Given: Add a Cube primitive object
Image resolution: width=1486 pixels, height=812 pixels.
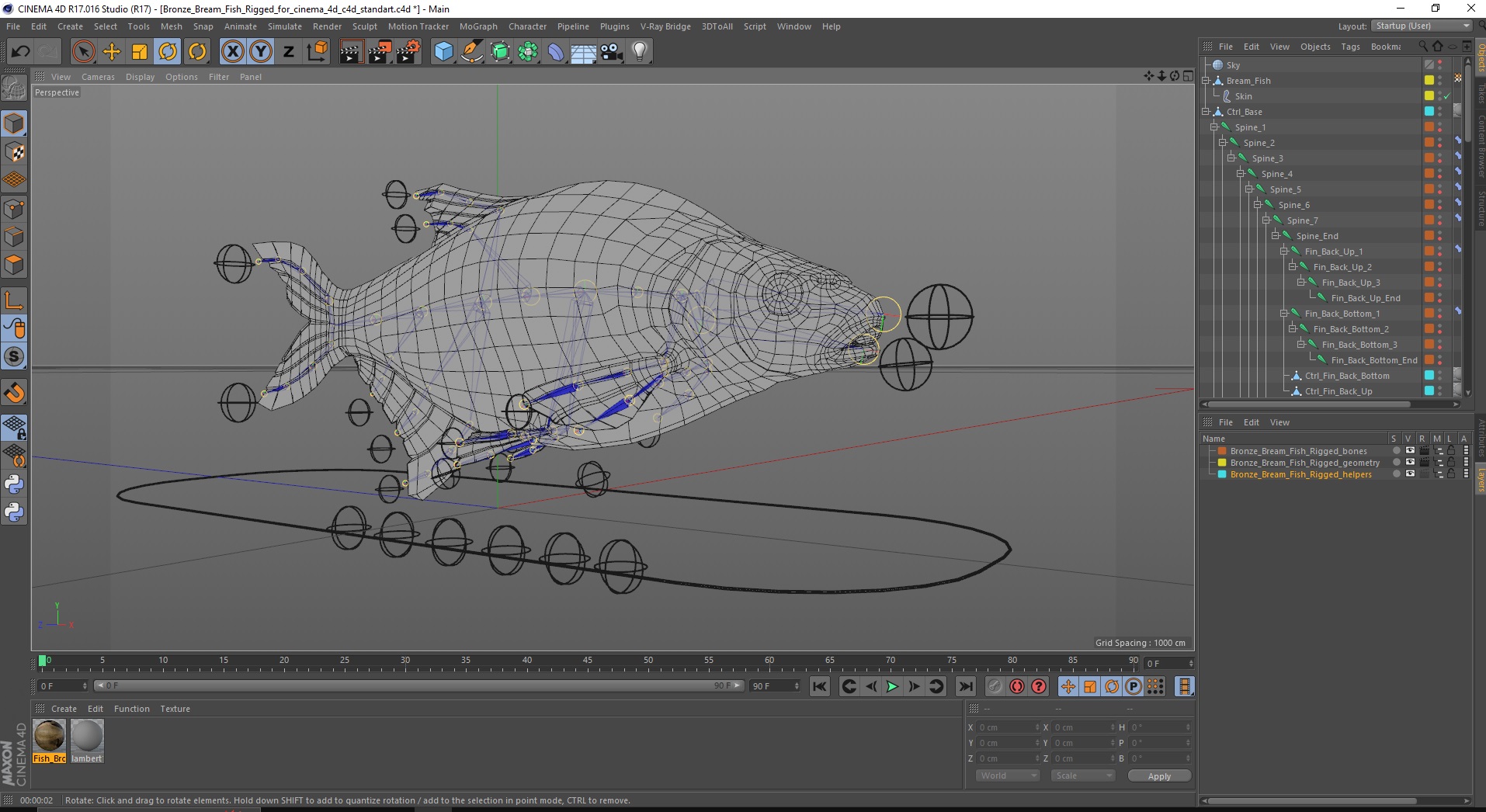Looking at the screenshot, I should tap(443, 52).
